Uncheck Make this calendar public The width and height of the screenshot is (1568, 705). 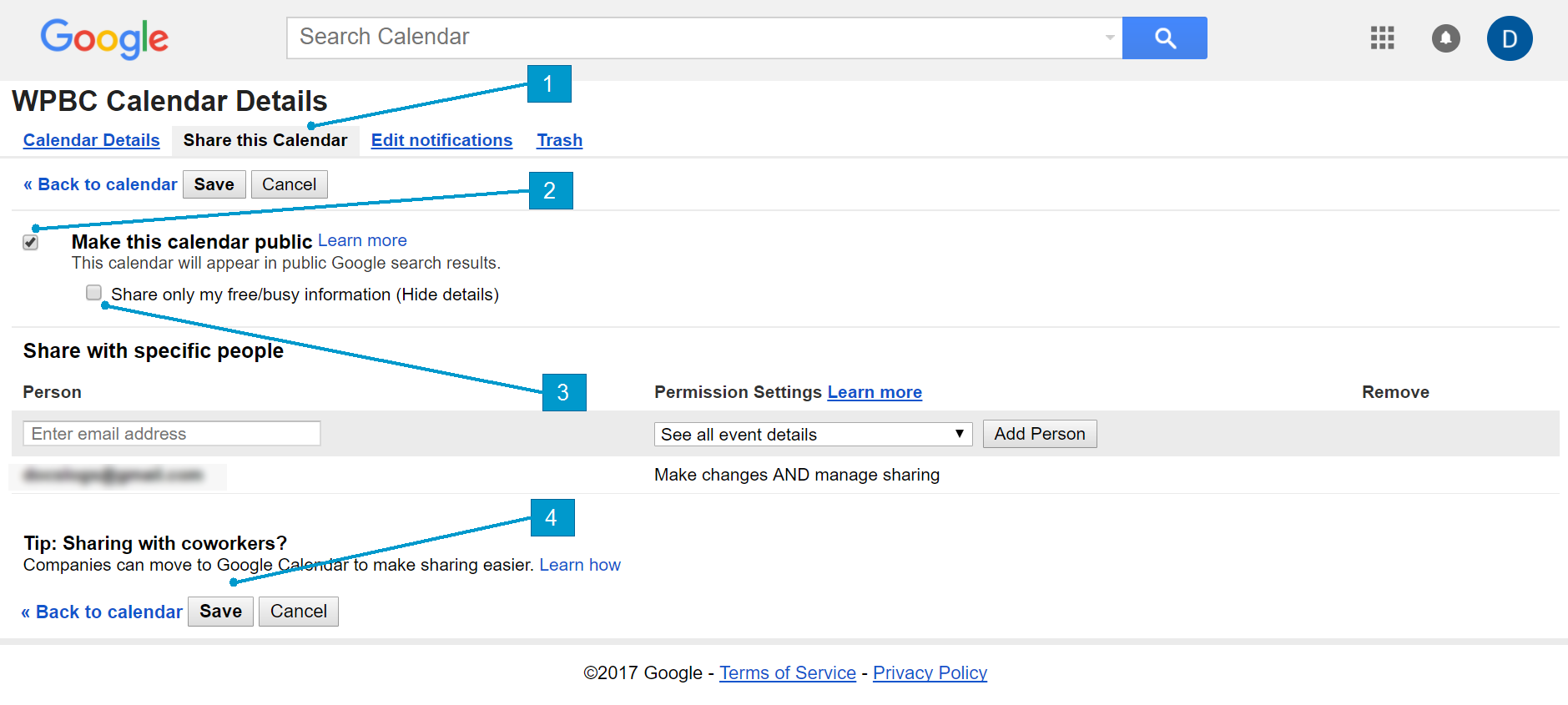(x=31, y=242)
